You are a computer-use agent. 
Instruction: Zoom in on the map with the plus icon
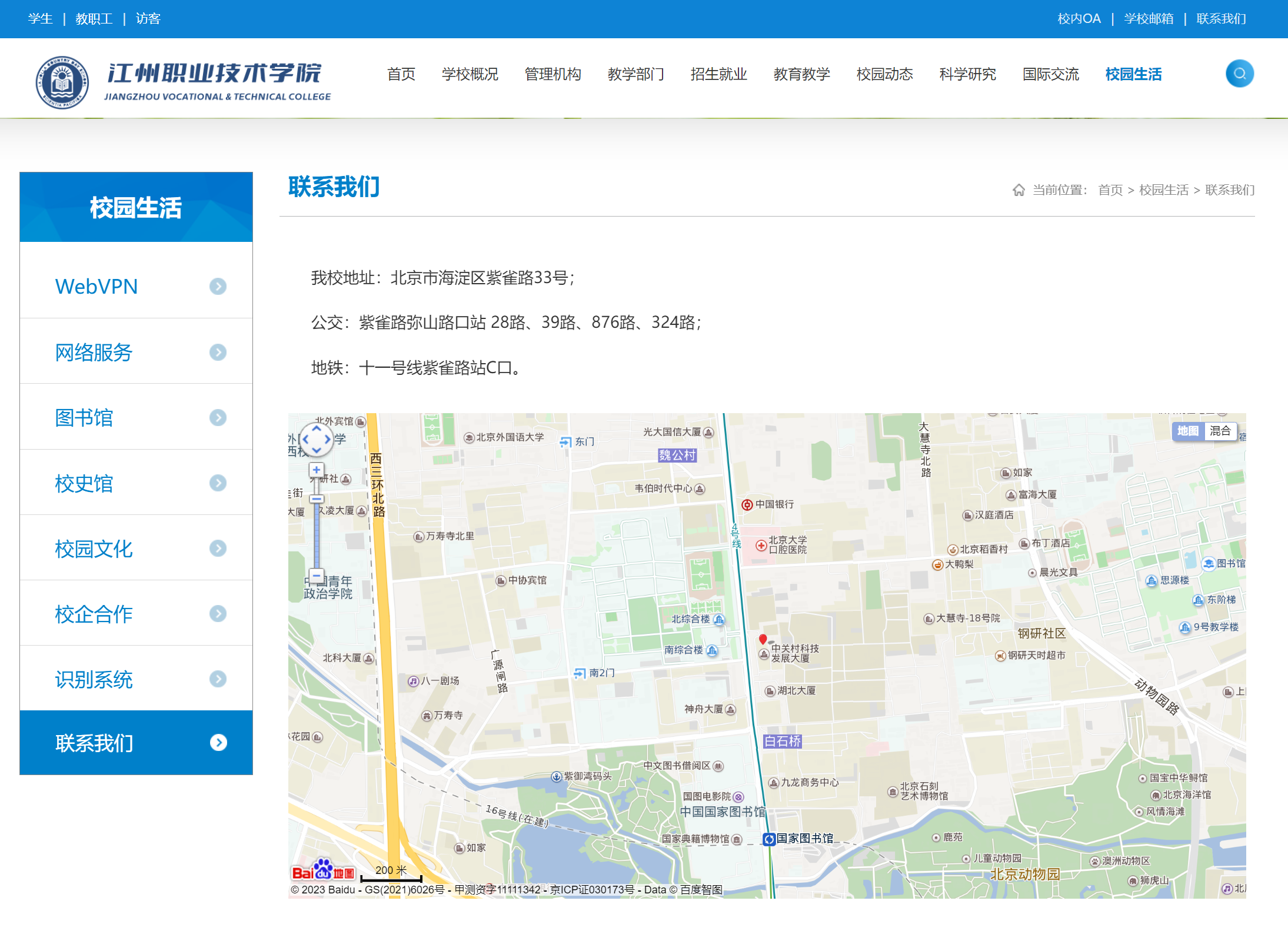point(317,470)
